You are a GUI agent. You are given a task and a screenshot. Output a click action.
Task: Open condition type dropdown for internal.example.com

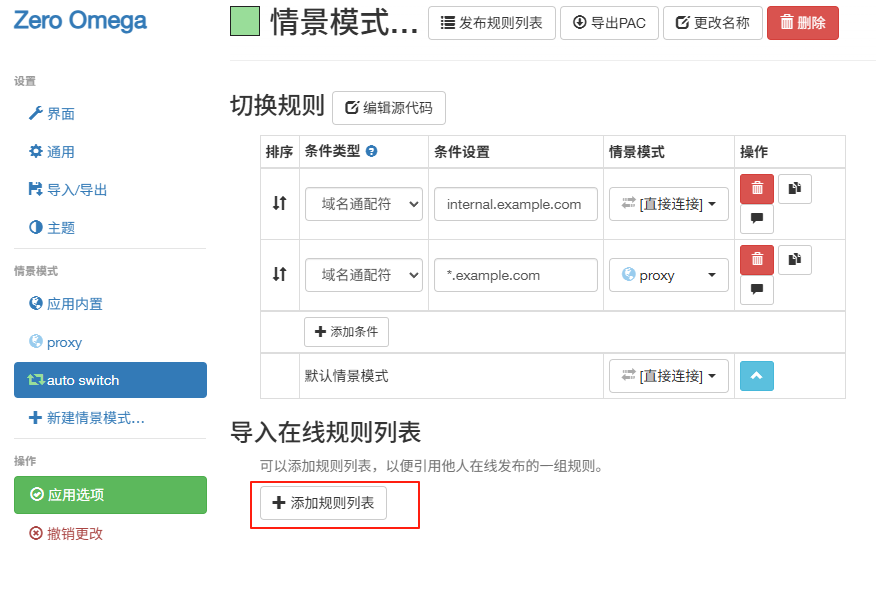[363, 204]
